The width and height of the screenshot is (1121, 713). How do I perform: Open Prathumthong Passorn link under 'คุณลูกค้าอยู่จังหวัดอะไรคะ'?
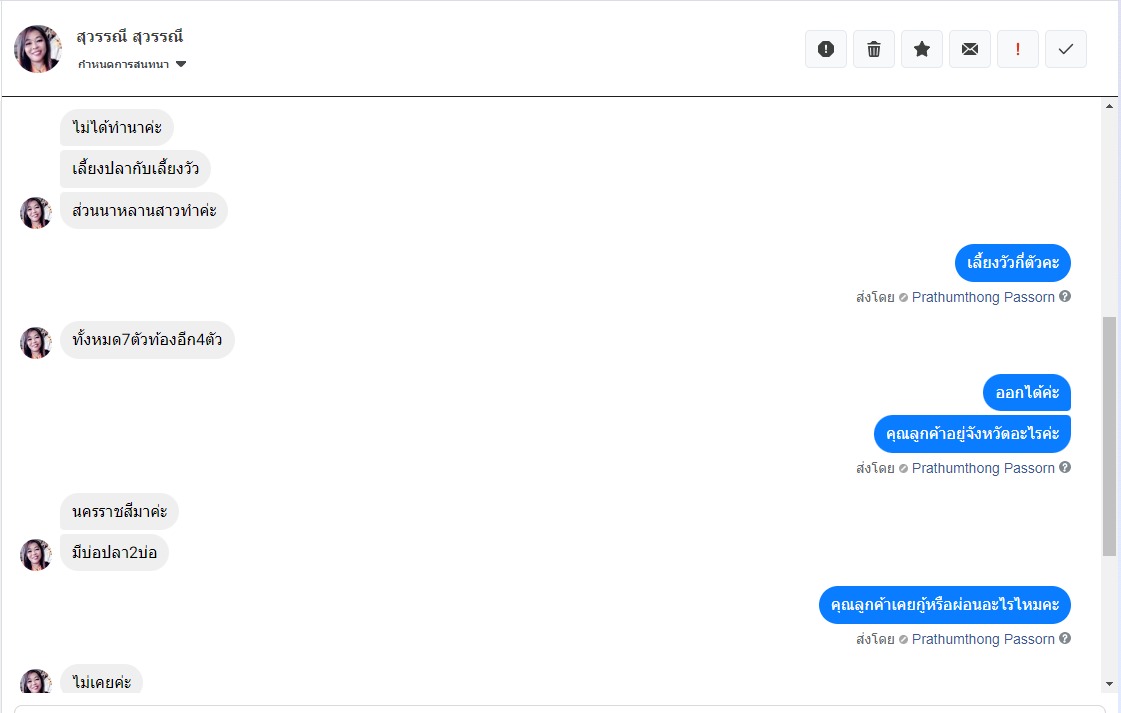(983, 468)
